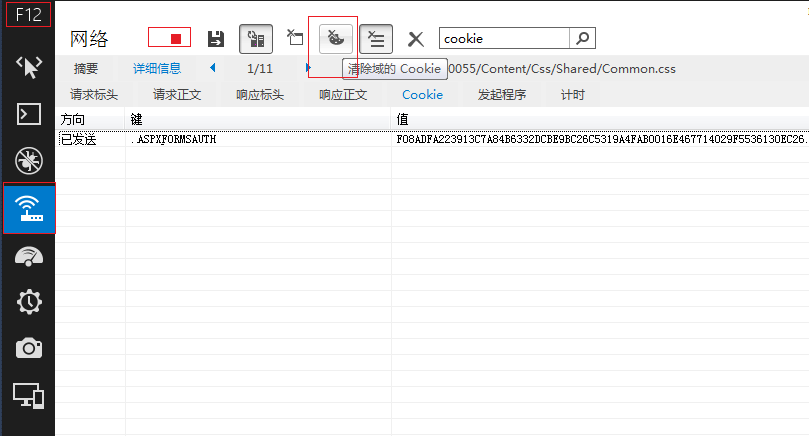Open the Emulation devices tool

29,396
